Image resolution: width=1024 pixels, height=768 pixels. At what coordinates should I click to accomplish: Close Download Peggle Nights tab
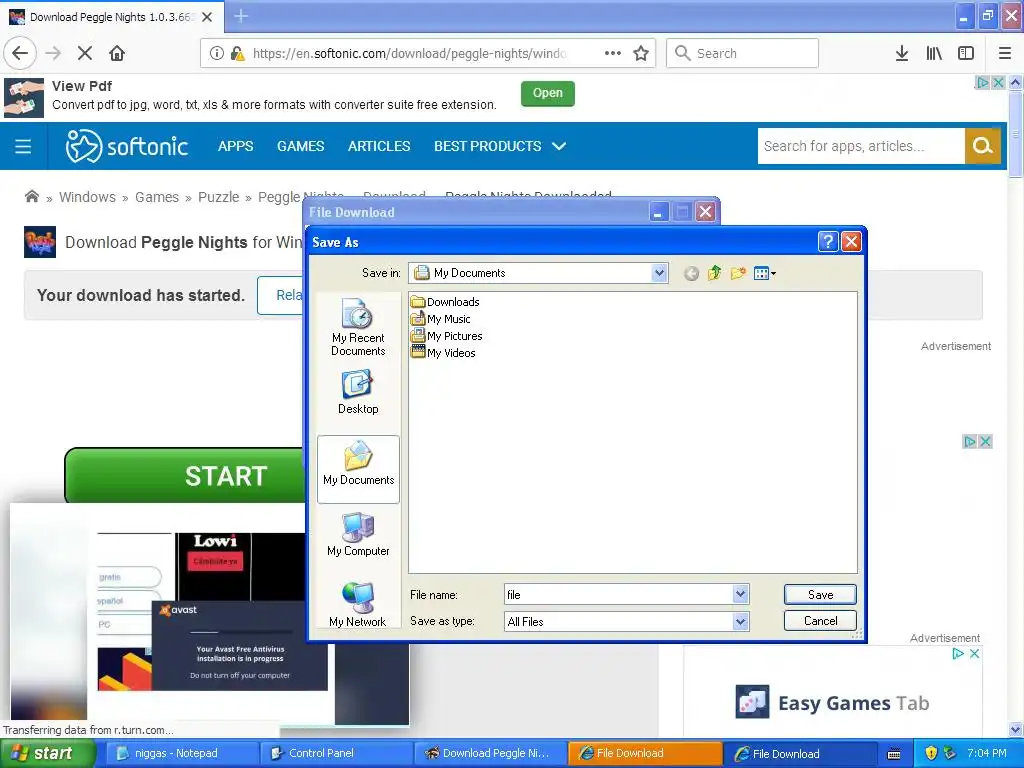[x=207, y=17]
